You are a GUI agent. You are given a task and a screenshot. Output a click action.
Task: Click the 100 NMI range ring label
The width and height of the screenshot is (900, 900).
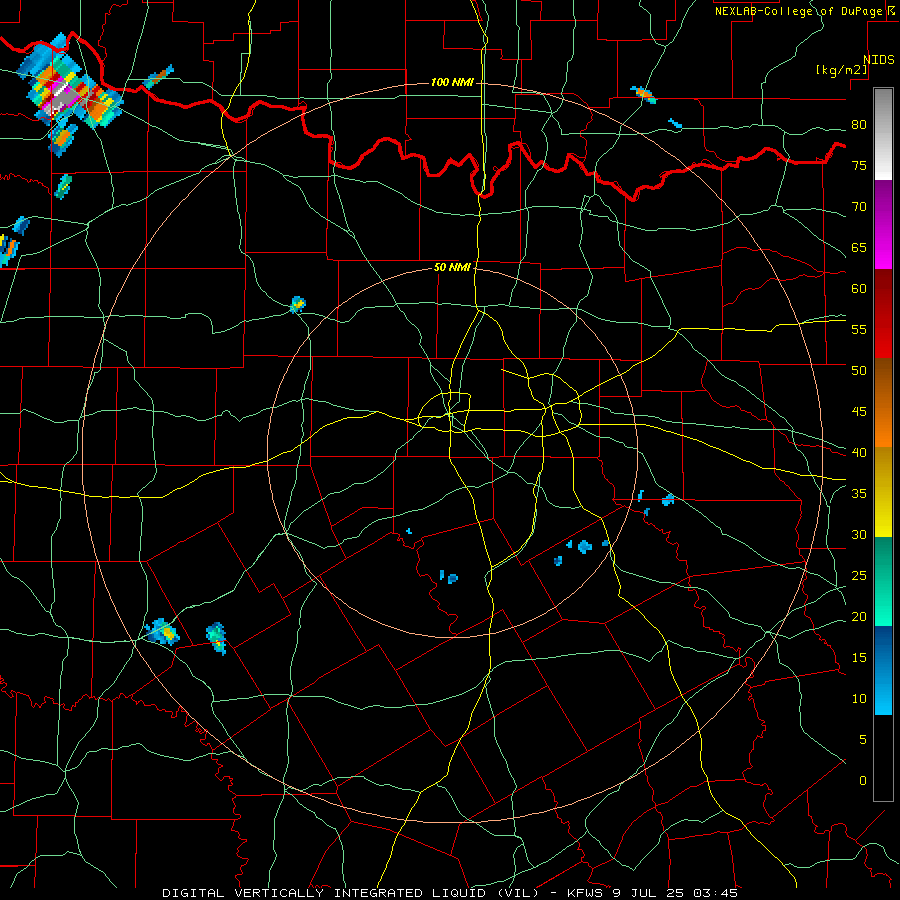452,82
